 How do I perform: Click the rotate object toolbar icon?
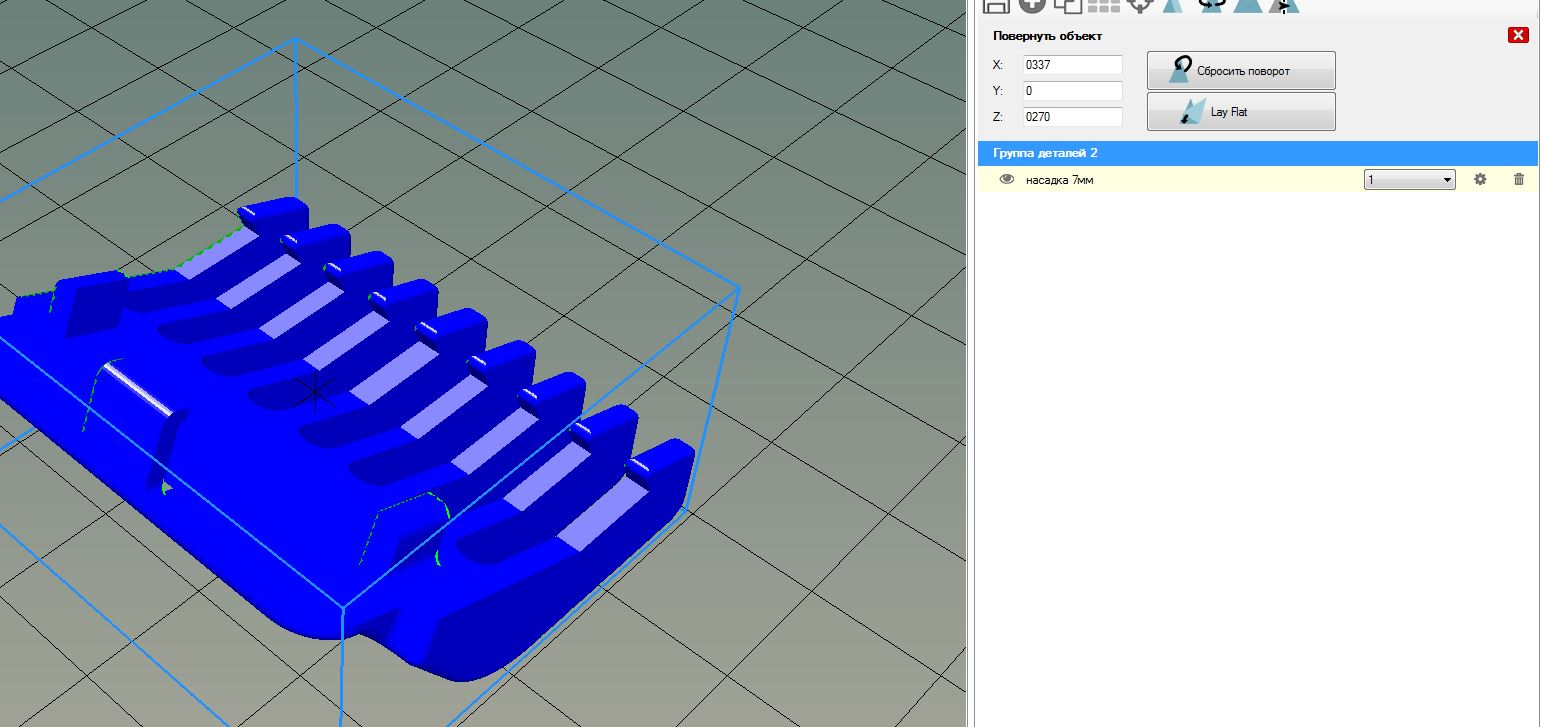point(1212,5)
